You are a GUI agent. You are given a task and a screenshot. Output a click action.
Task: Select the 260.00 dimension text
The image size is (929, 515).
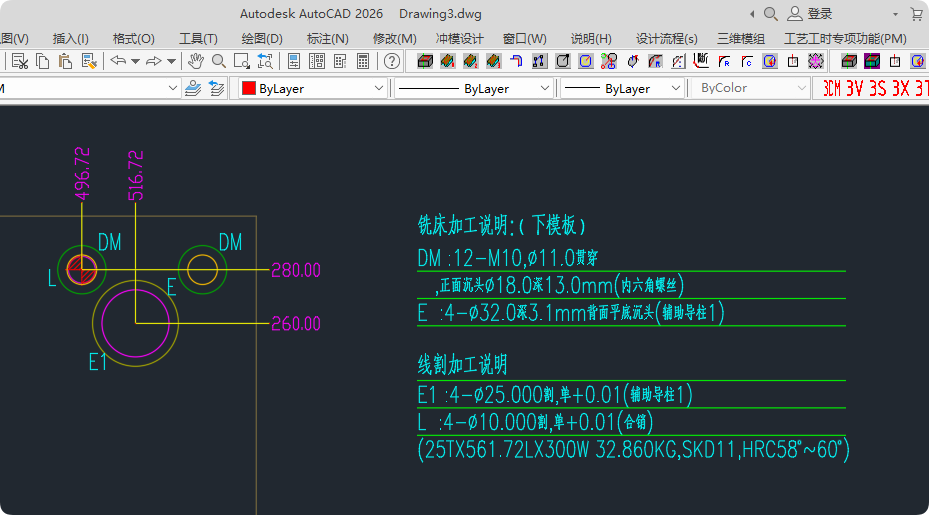point(296,324)
